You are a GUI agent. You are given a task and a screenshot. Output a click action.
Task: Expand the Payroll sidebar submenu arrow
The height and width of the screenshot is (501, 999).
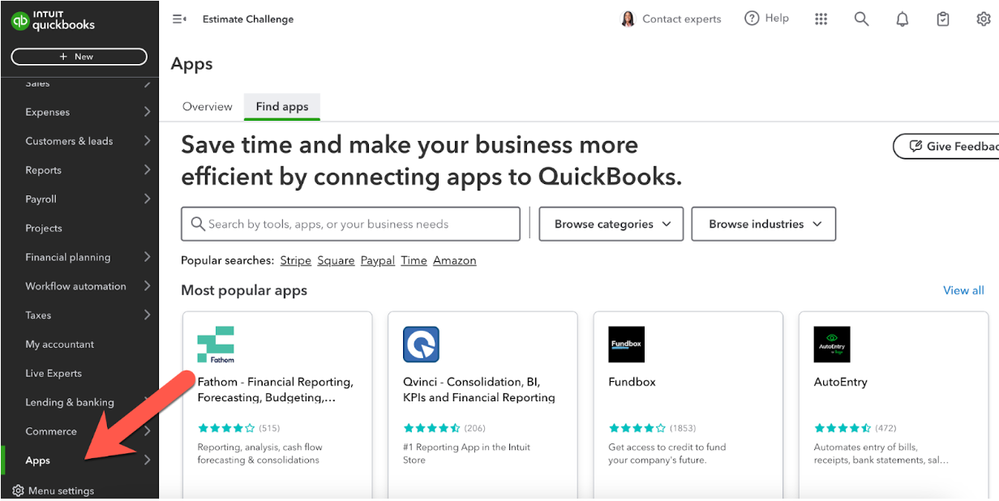(147, 199)
